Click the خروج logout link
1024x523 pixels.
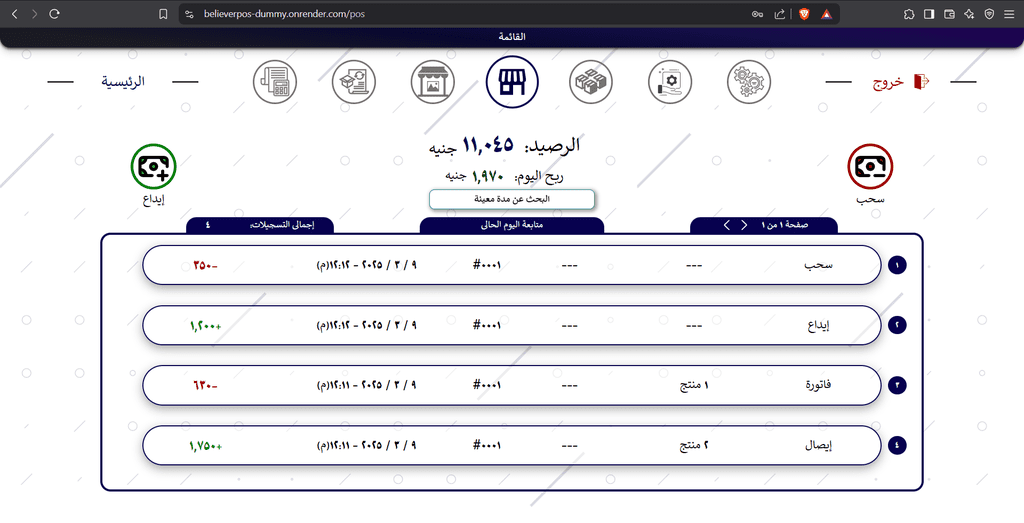(x=888, y=82)
